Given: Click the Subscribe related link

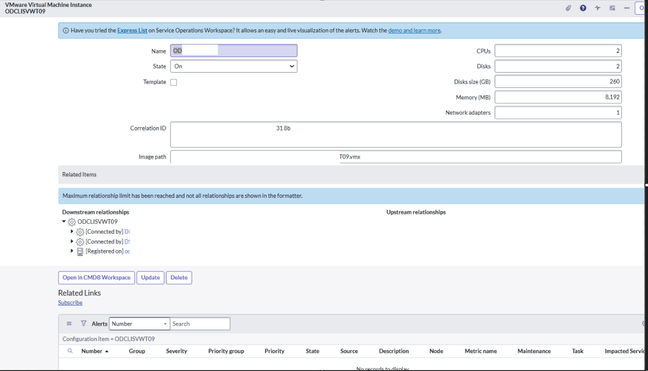Looking at the screenshot, I should [70, 302].
